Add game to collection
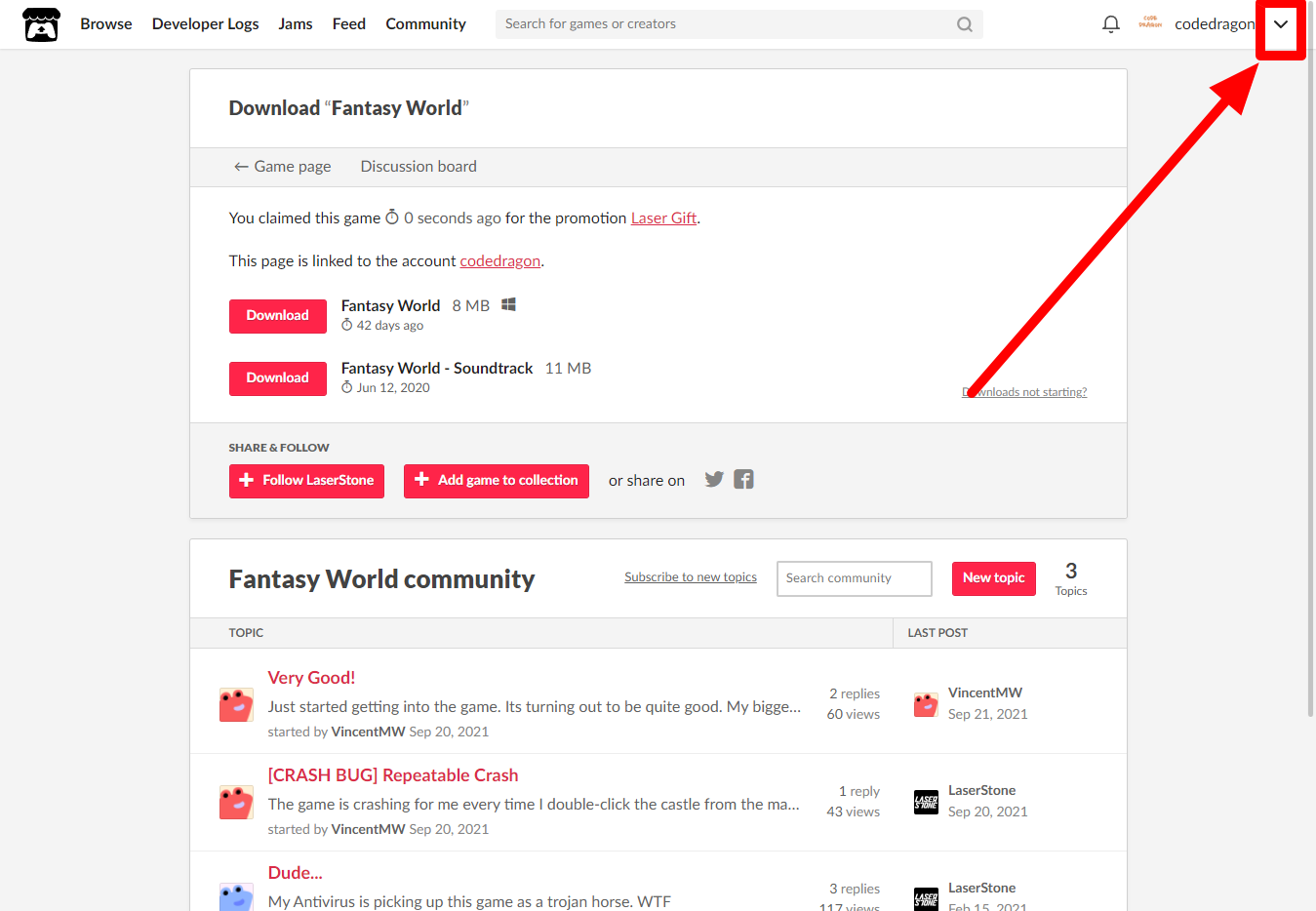Viewport: 1316px width, 911px height. 497,481
